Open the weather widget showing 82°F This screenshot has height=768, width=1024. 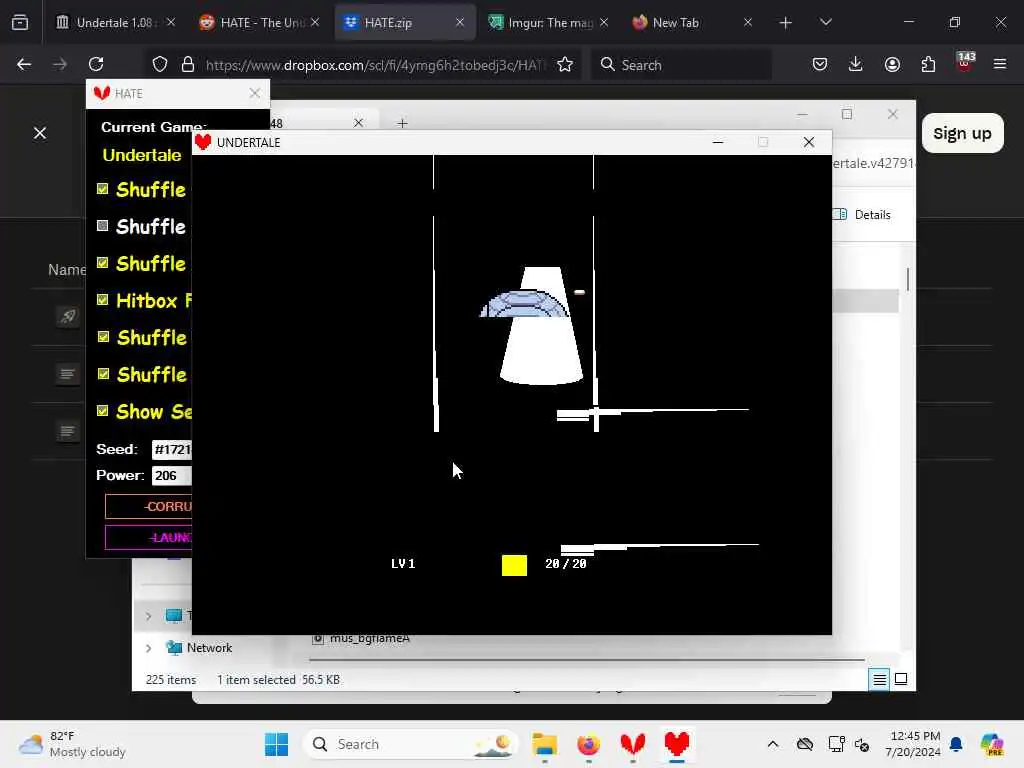(72, 744)
